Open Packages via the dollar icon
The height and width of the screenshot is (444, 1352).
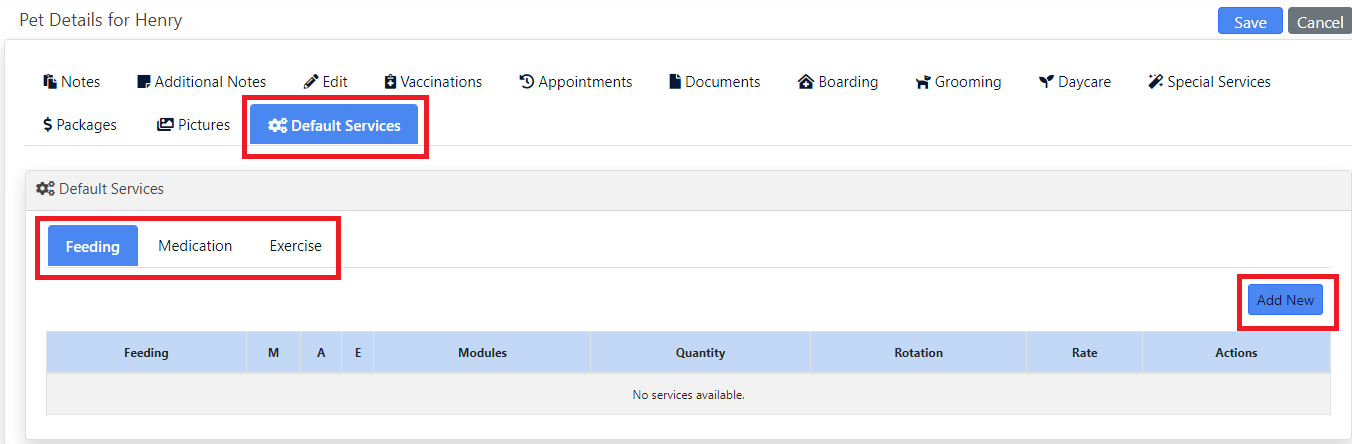coord(48,125)
